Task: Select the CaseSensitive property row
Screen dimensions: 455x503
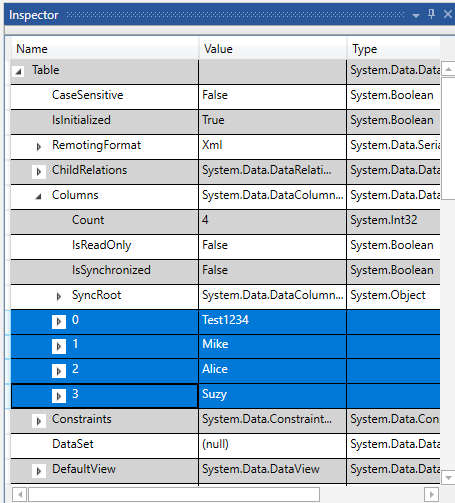Action: 225,96
